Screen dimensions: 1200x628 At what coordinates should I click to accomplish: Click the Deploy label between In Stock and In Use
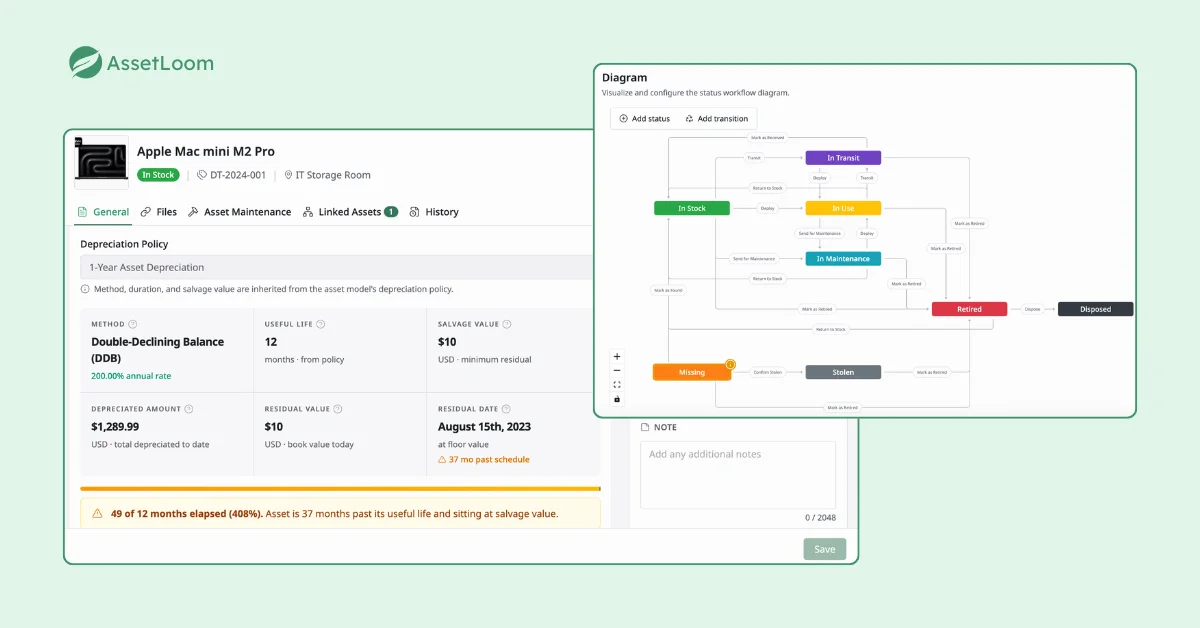[x=767, y=208]
